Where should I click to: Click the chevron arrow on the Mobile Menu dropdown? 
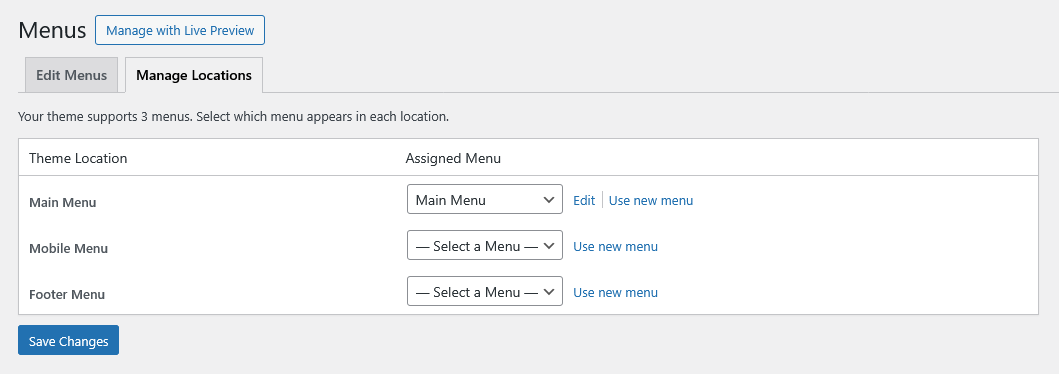(x=548, y=246)
